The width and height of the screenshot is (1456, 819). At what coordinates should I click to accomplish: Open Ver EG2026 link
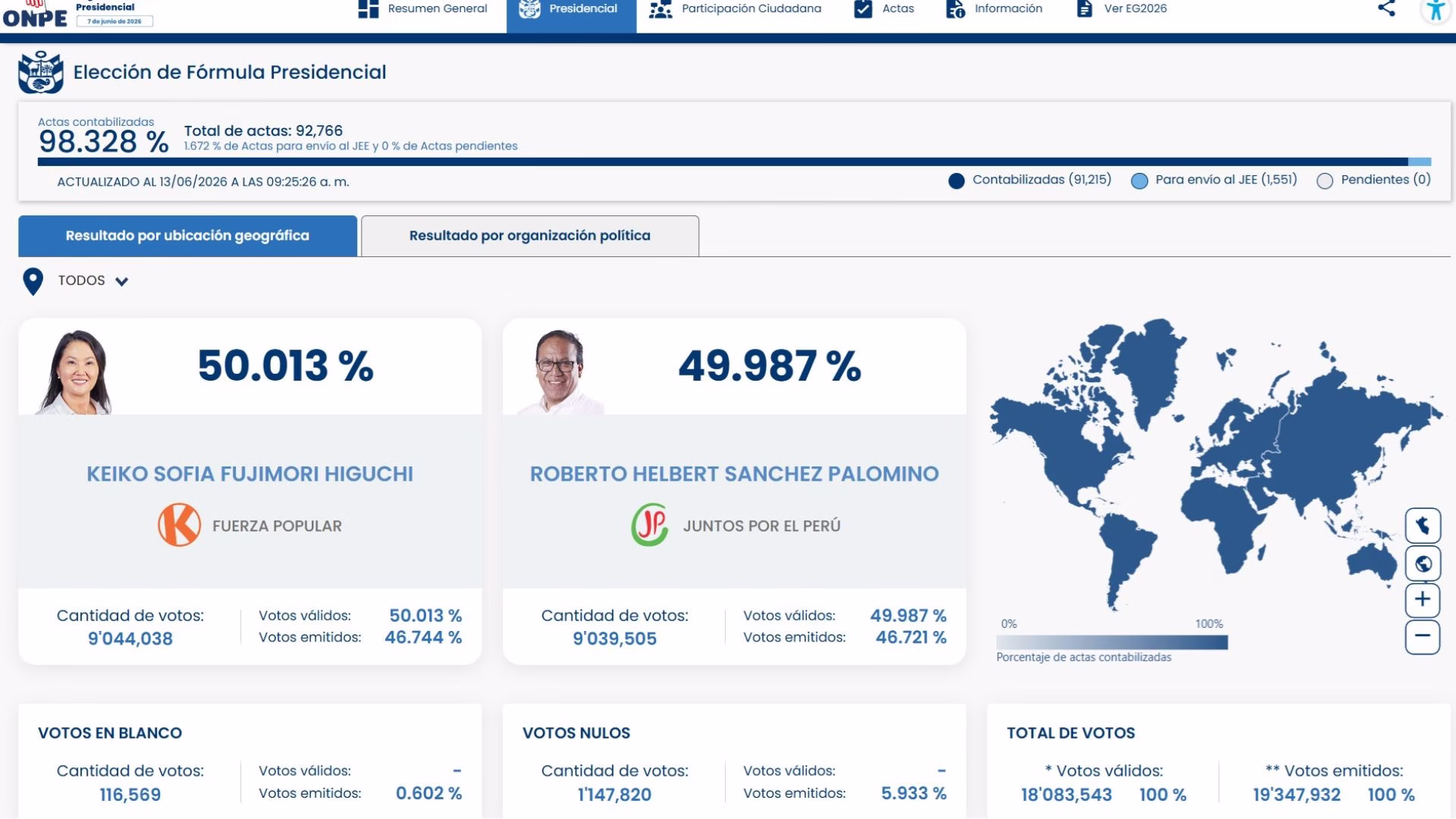tap(1122, 9)
